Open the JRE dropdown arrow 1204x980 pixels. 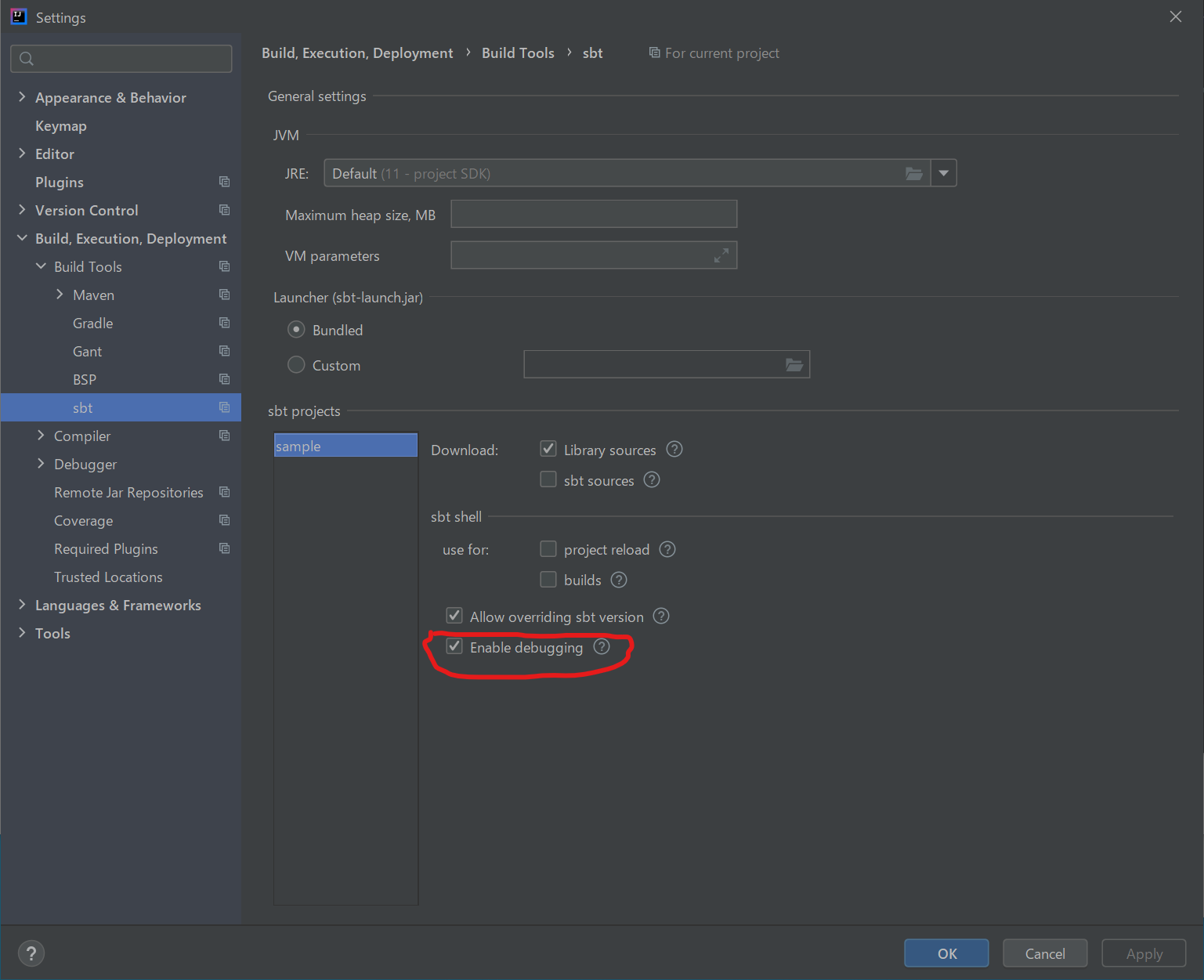944,173
